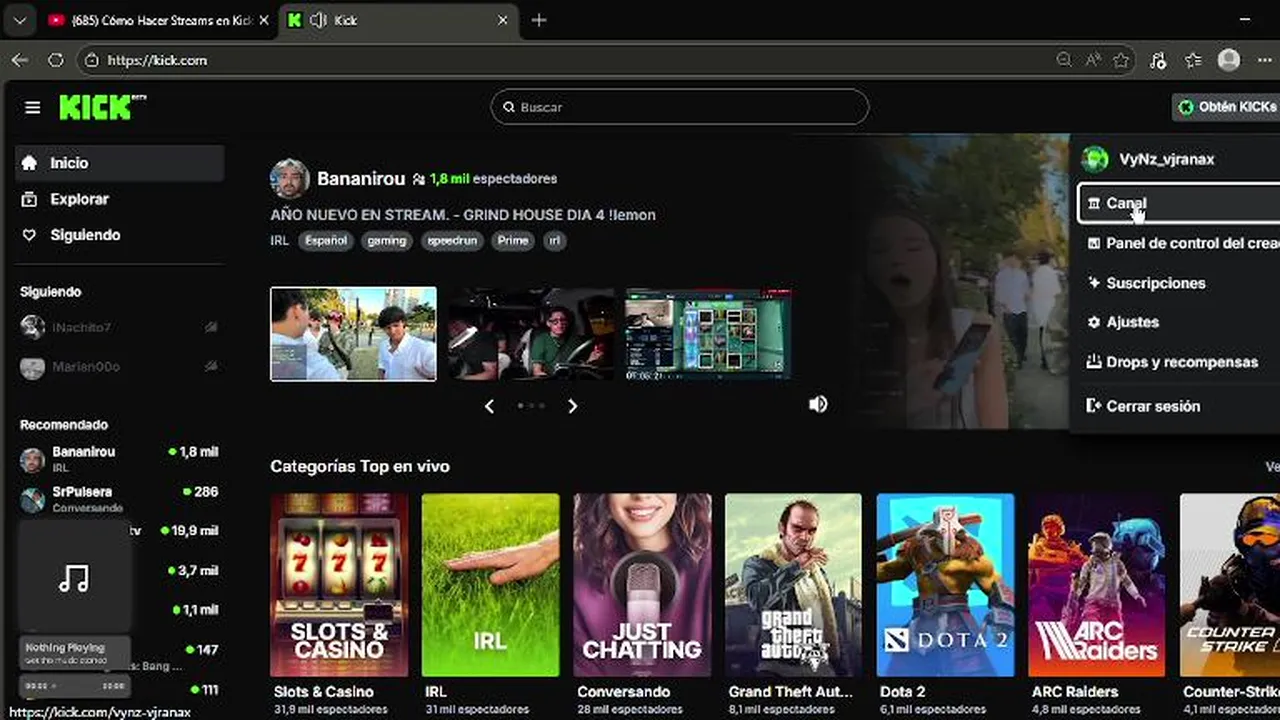Click the read aloud icon in address bar

click(x=1093, y=60)
